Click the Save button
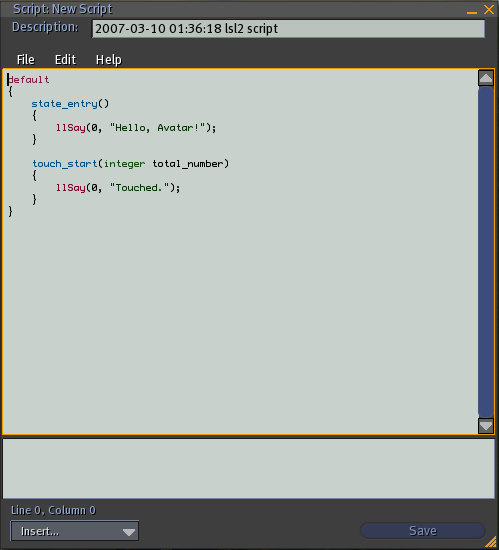This screenshot has width=499, height=550. (x=423, y=531)
